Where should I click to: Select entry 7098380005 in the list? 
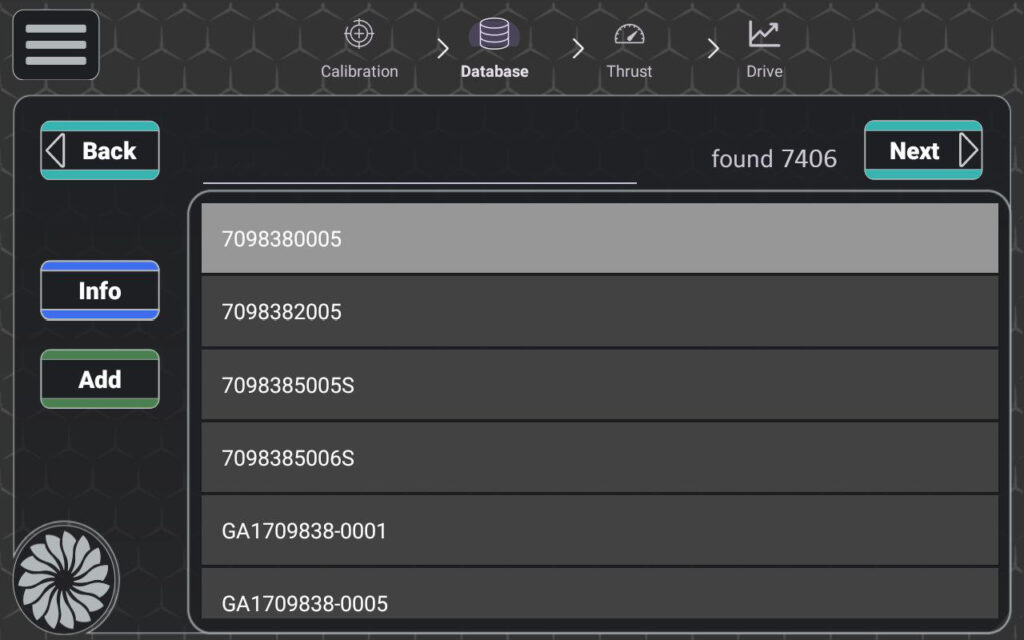599,239
